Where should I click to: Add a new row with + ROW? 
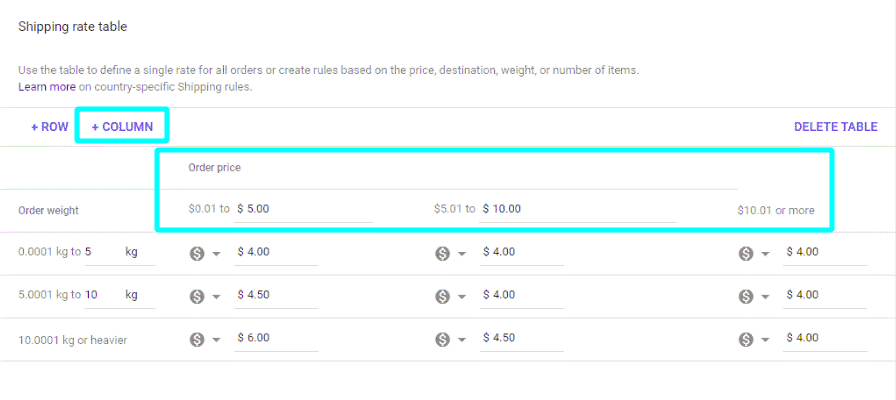coord(50,127)
